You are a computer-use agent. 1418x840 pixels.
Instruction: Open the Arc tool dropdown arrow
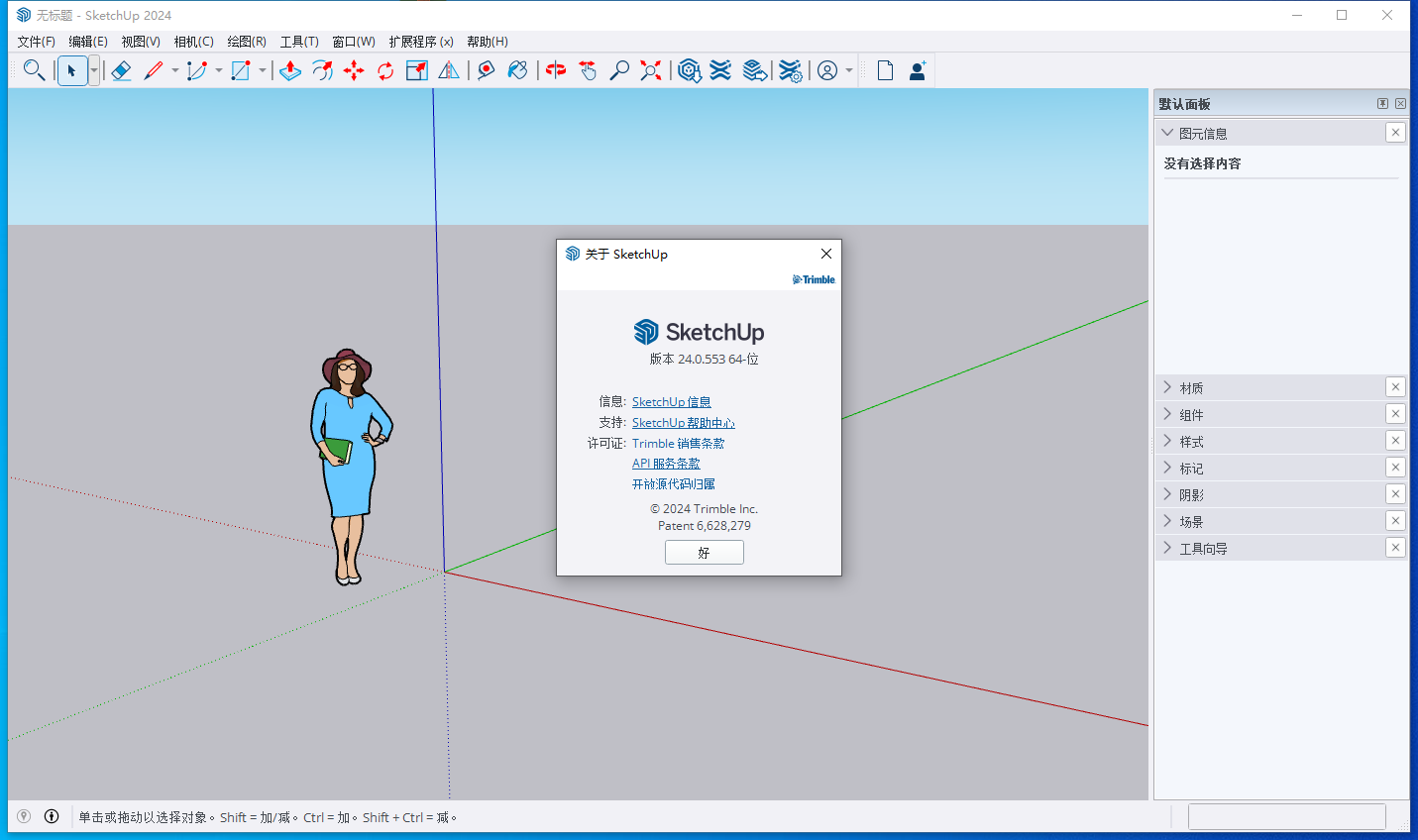point(219,70)
